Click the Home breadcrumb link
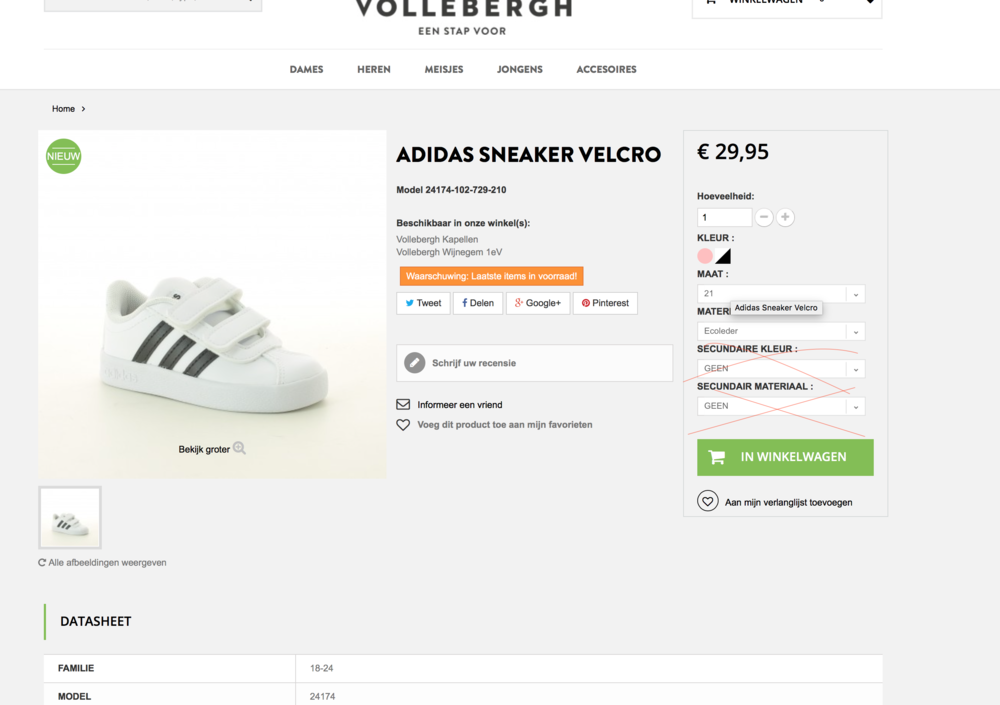 63,108
